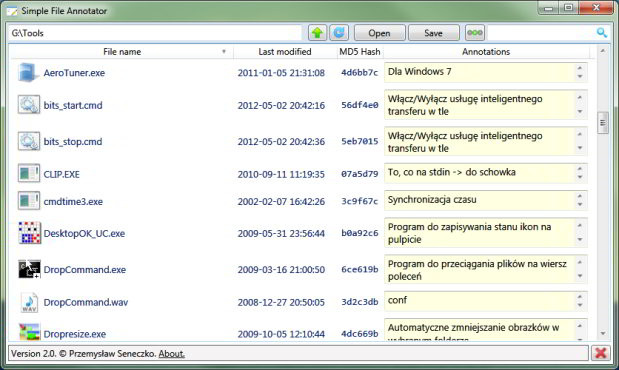Click annotation up arrow for AeroTuner.exe

(580, 68)
